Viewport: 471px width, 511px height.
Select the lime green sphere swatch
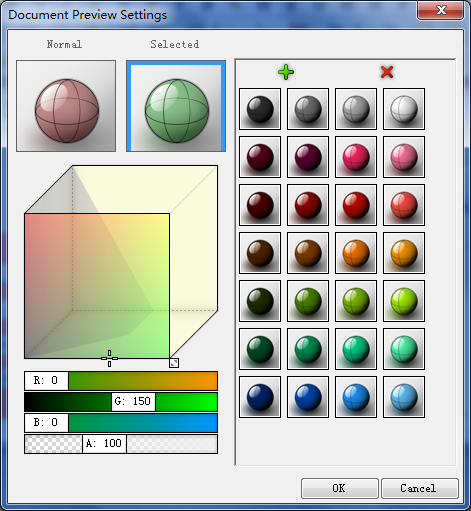(x=404, y=301)
